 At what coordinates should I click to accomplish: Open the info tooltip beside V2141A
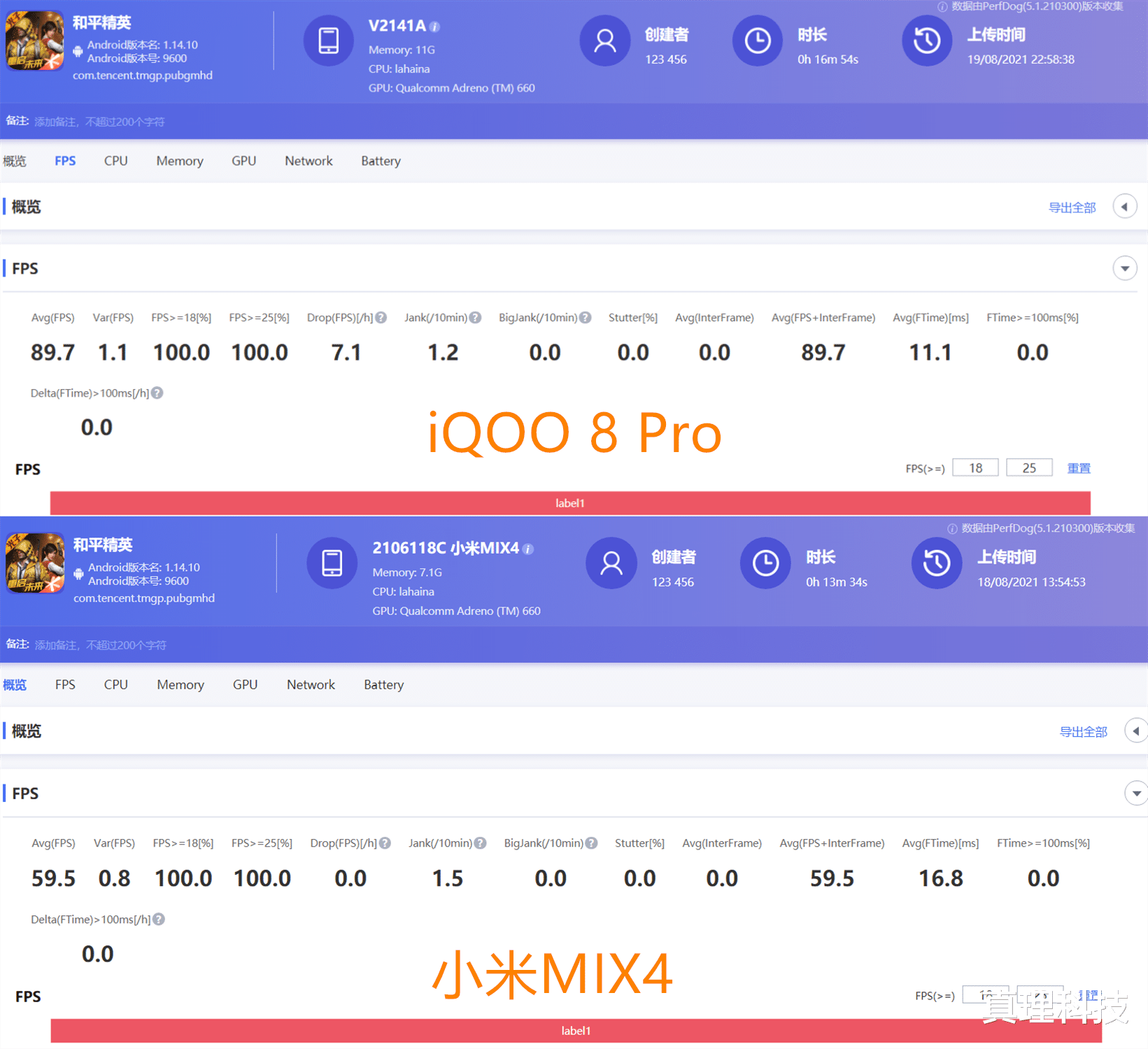pyautogui.click(x=434, y=25)
